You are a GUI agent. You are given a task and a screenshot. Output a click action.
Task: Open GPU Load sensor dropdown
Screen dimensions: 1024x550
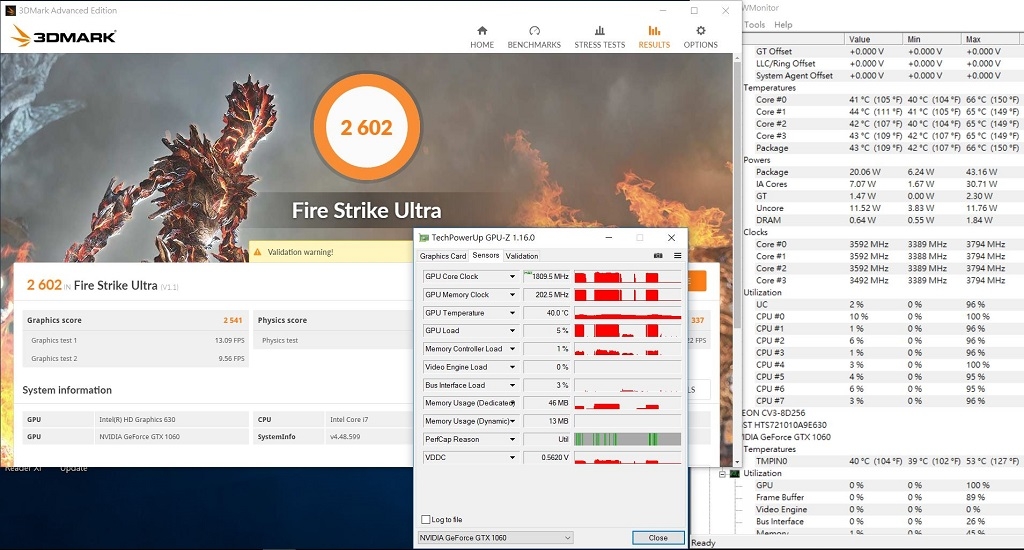pos(513,331)
